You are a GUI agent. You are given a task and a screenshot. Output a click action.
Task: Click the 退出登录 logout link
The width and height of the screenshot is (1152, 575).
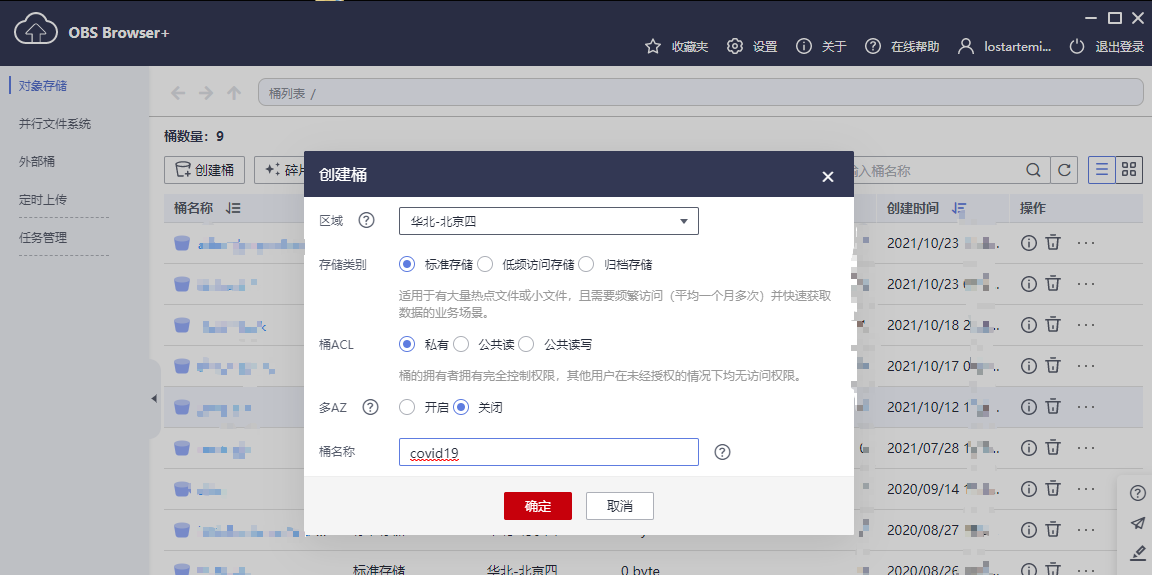click(x=1120, y=46)
